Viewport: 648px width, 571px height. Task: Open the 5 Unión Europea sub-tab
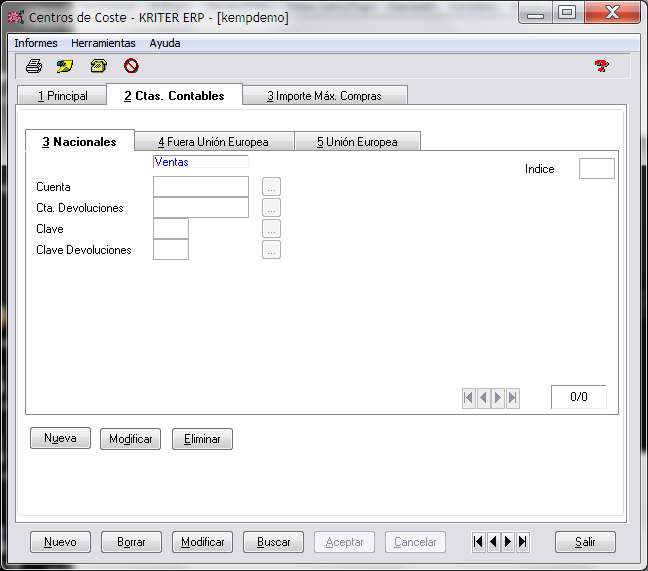click(357, 142)
